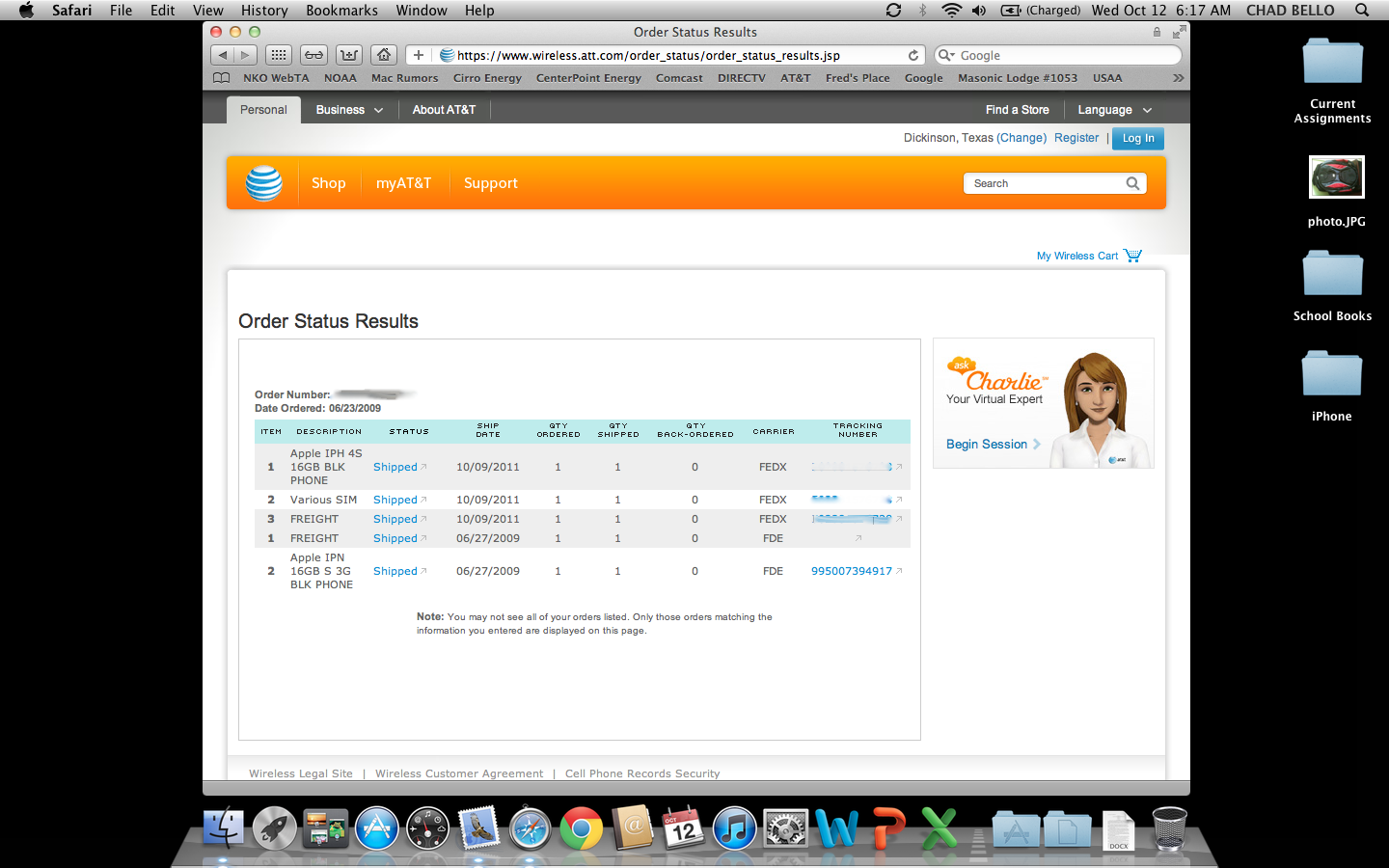Viewport: 1389px width, 868px height.
Task: Click Wireless Customer Agreement footer link
Action: click(x=459, y=773)
